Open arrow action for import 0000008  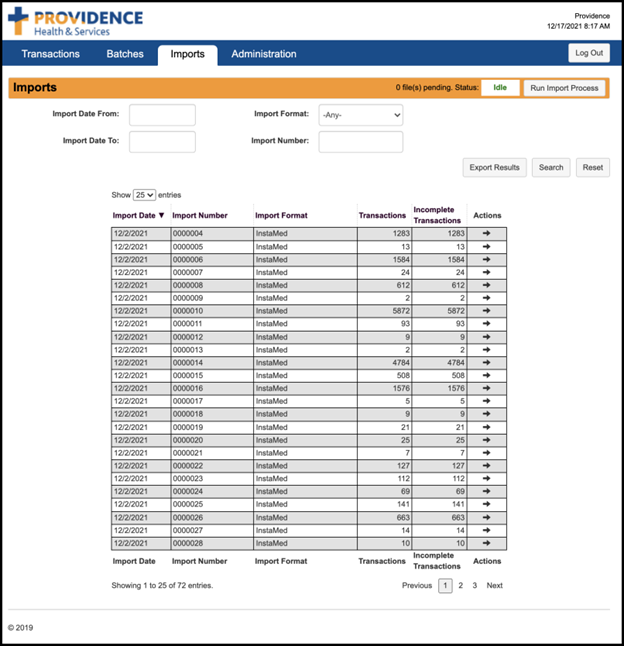tap(486, 285)
